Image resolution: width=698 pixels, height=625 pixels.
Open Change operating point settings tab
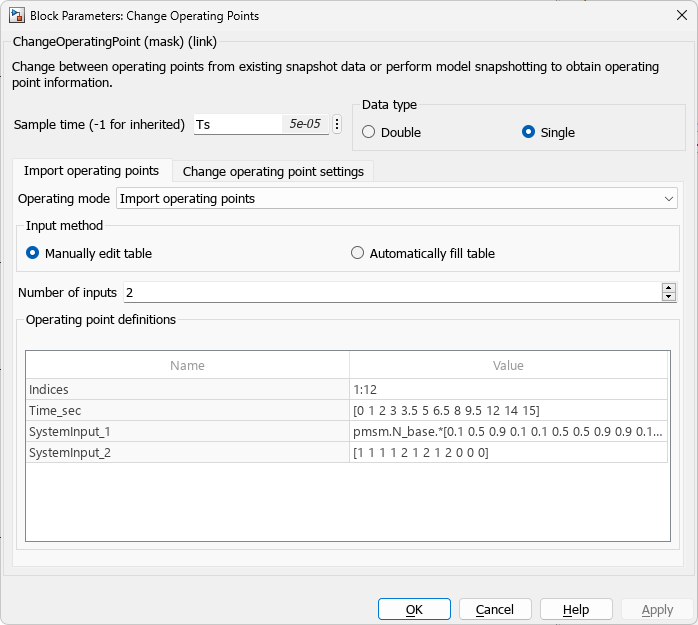(x=273, y=171)
